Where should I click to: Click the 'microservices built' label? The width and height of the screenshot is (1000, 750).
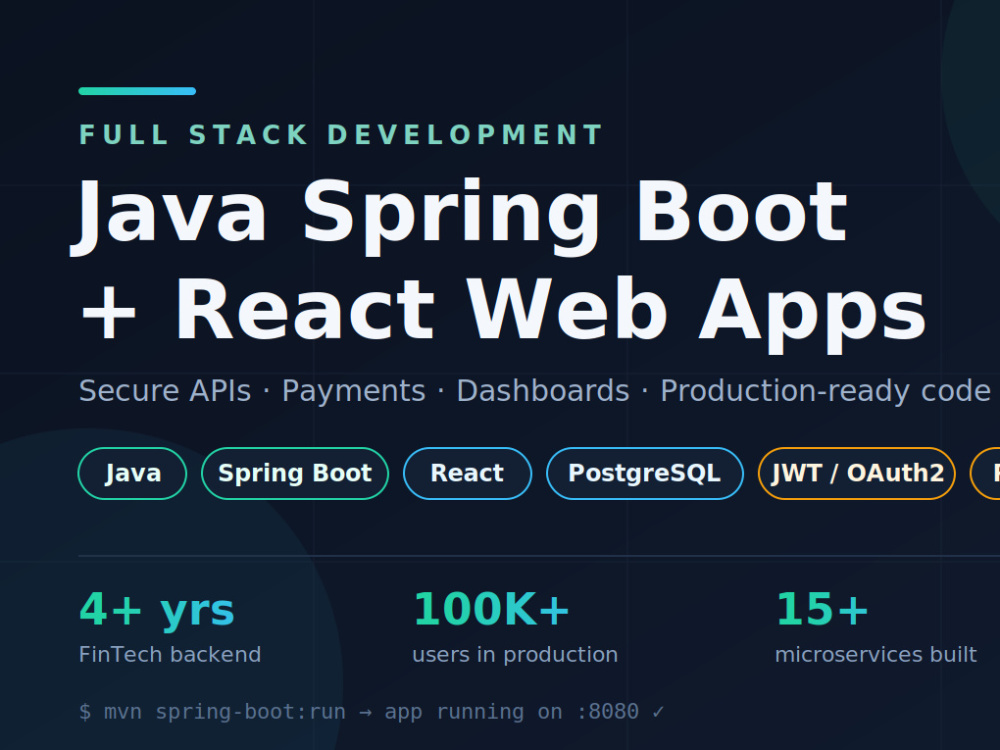click(x=876, y=654)
